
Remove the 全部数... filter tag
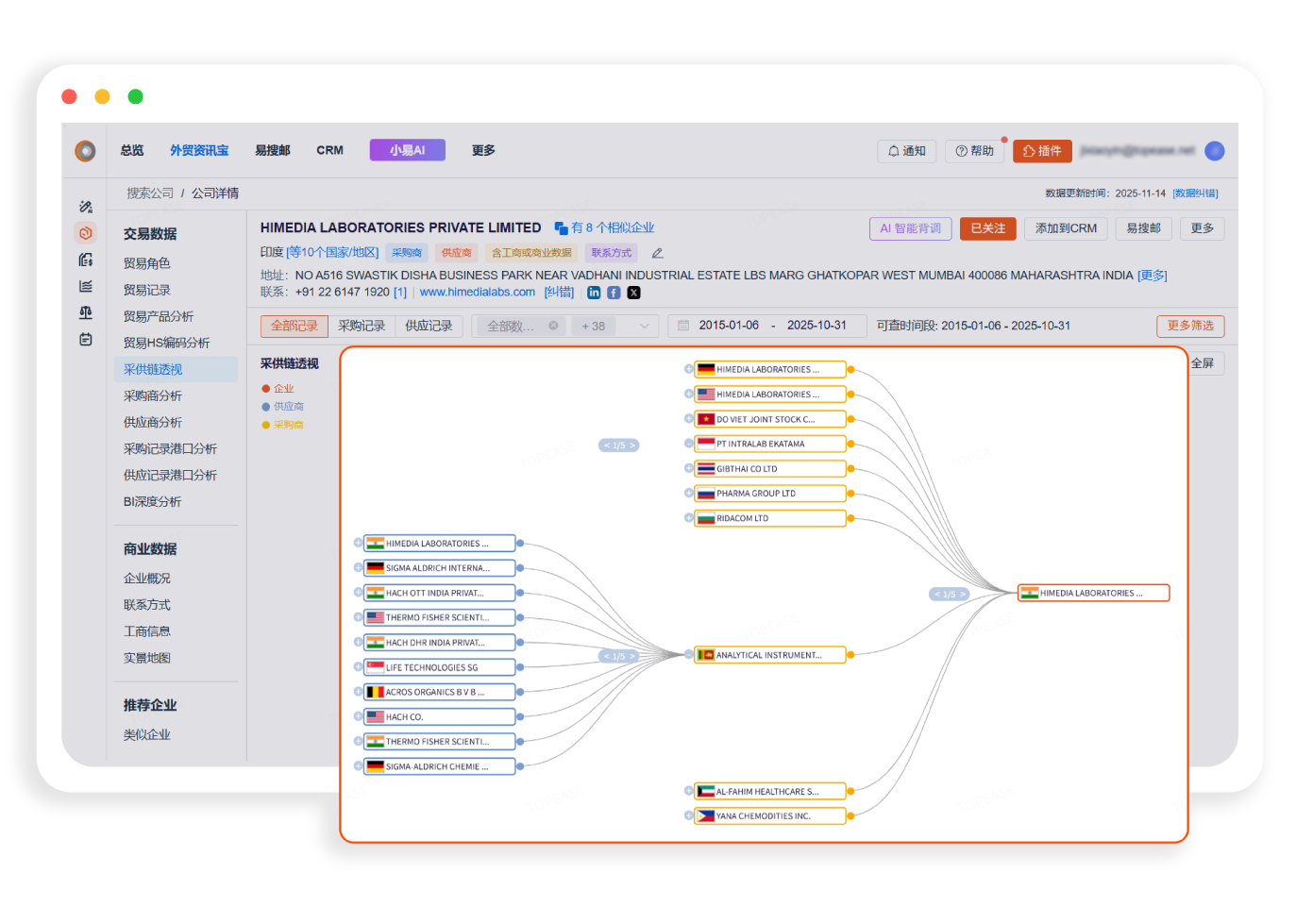tap(553, 326)
